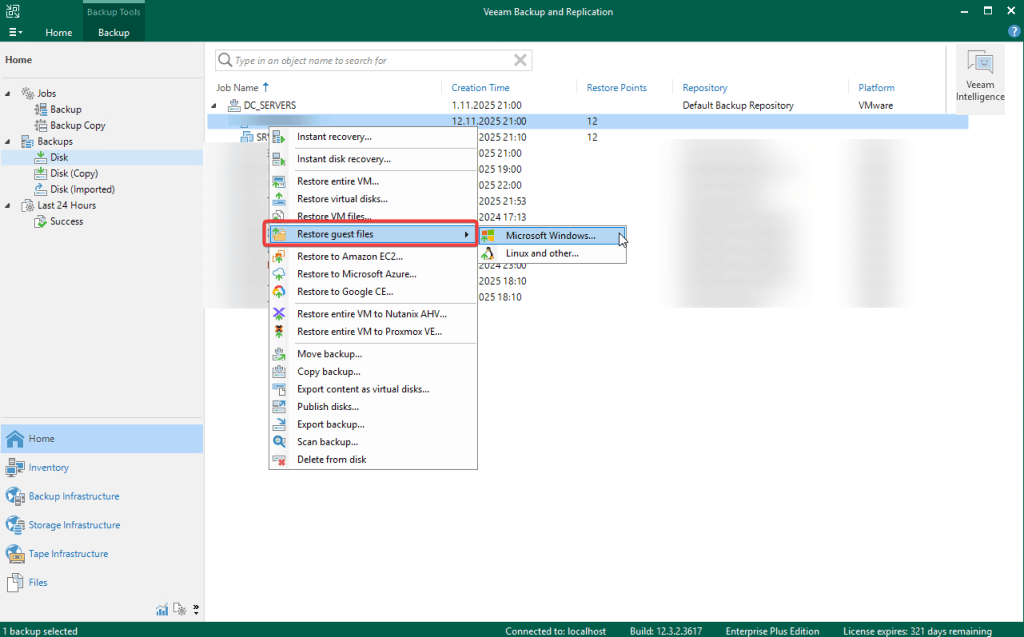Click the Publish disks icon

click(279, 407)
